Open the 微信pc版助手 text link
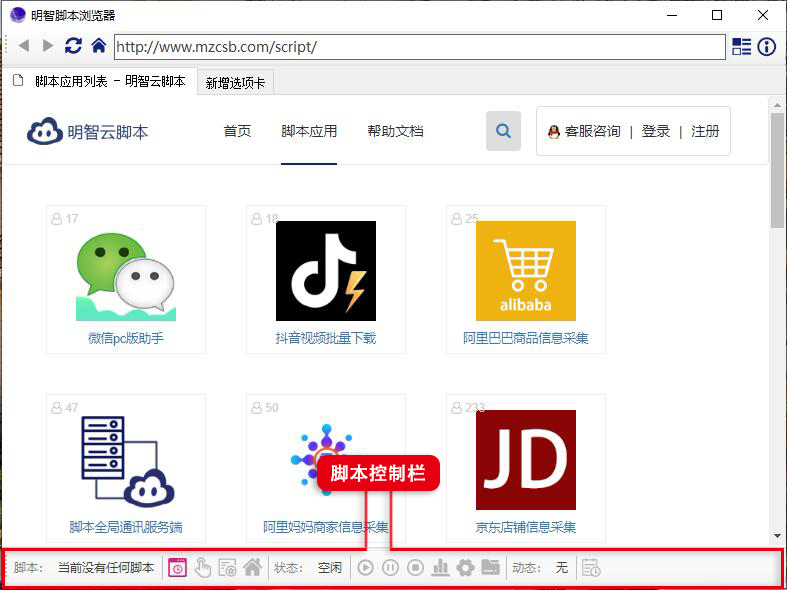Image resolution: width=787 pixels, height=590 pixels. pos(126,338)
